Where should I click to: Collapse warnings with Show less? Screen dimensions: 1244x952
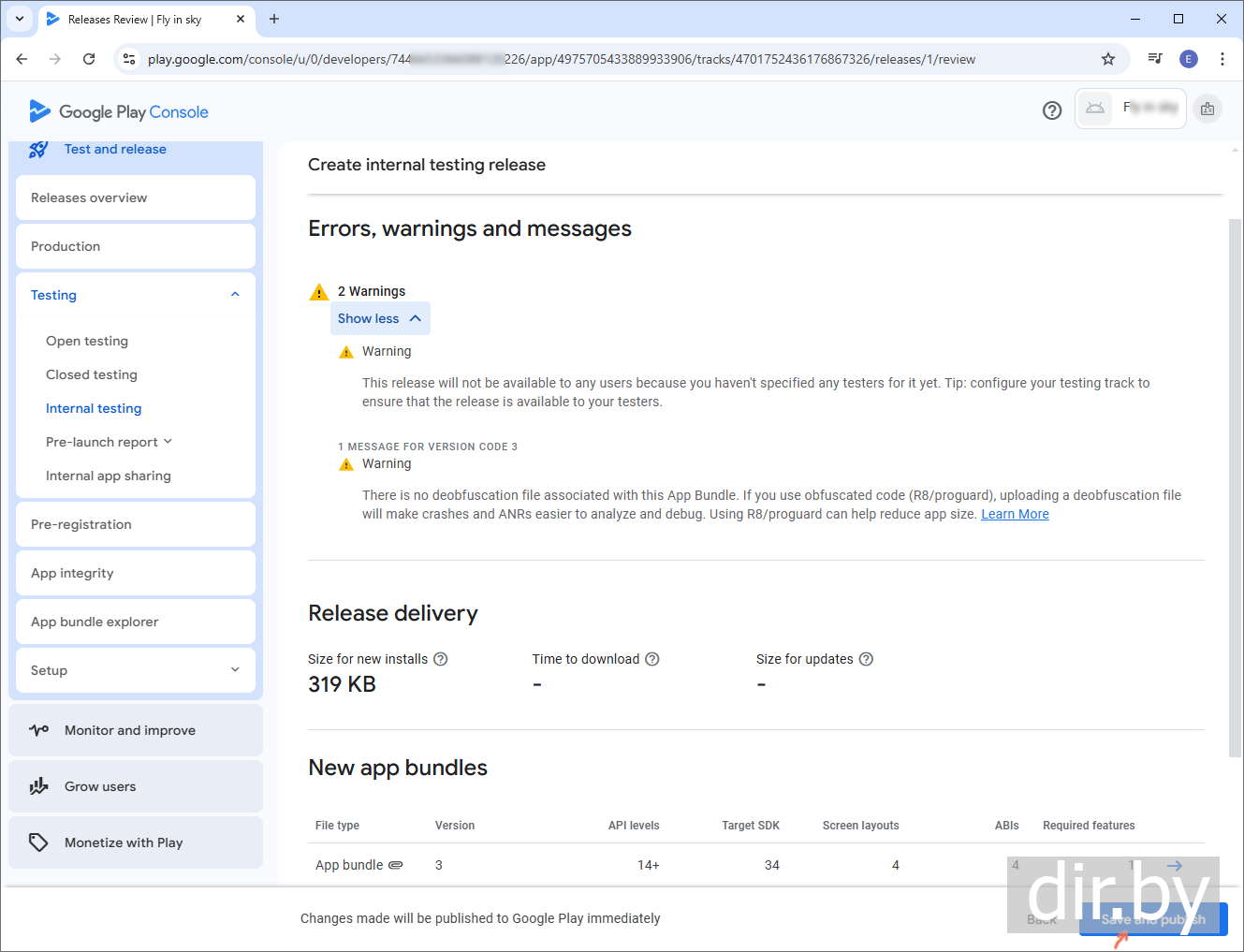(x=379, y=318)
